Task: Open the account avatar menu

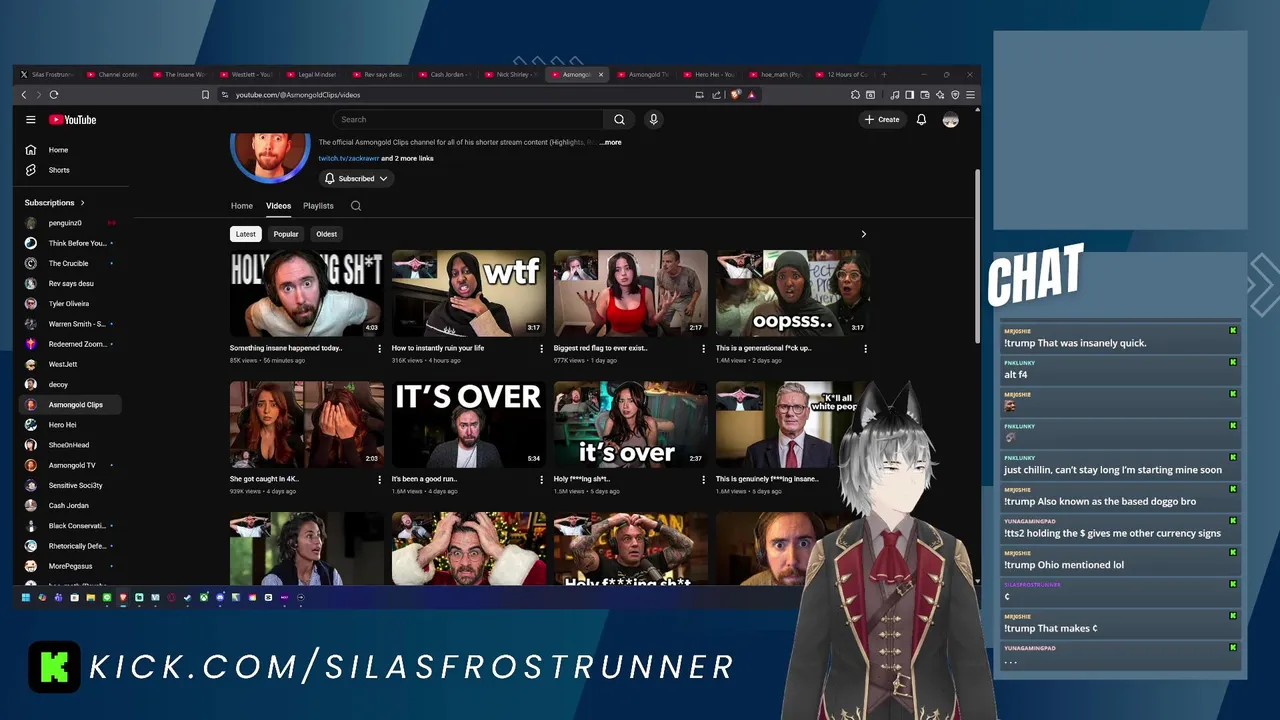Action: pyautogui.click(x=950, y=119)
